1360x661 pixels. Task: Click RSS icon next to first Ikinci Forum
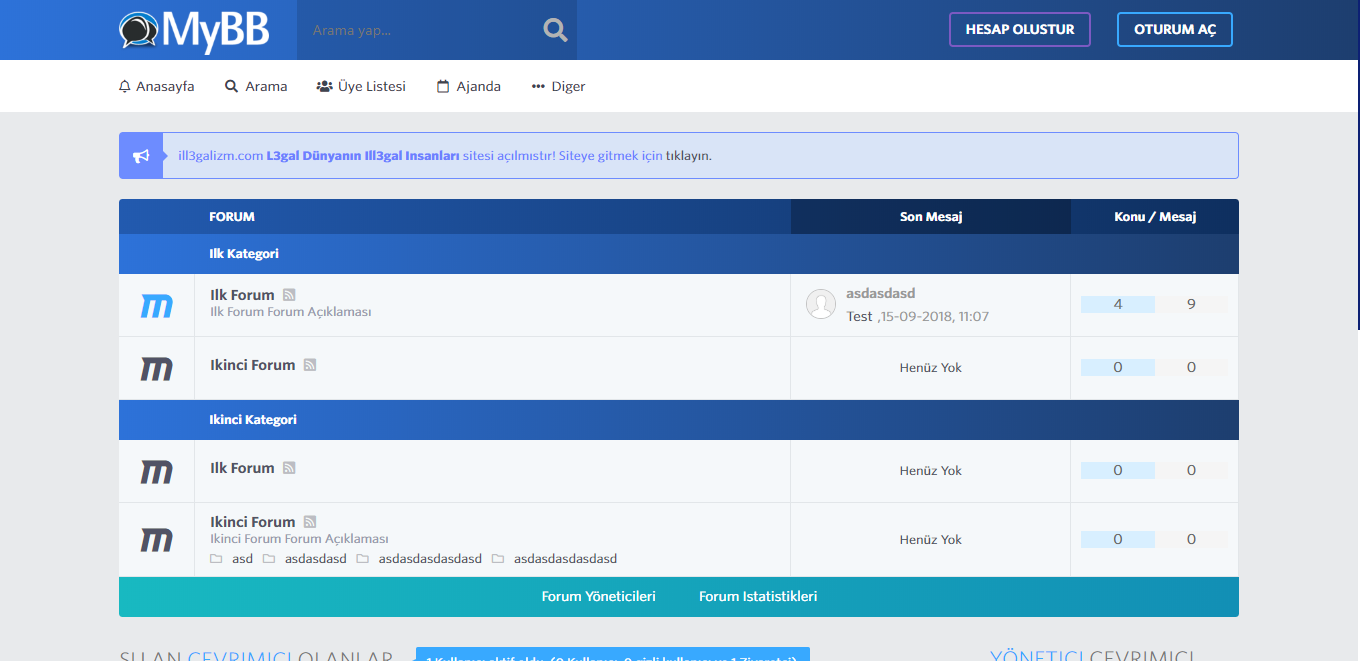click(310, 365)
